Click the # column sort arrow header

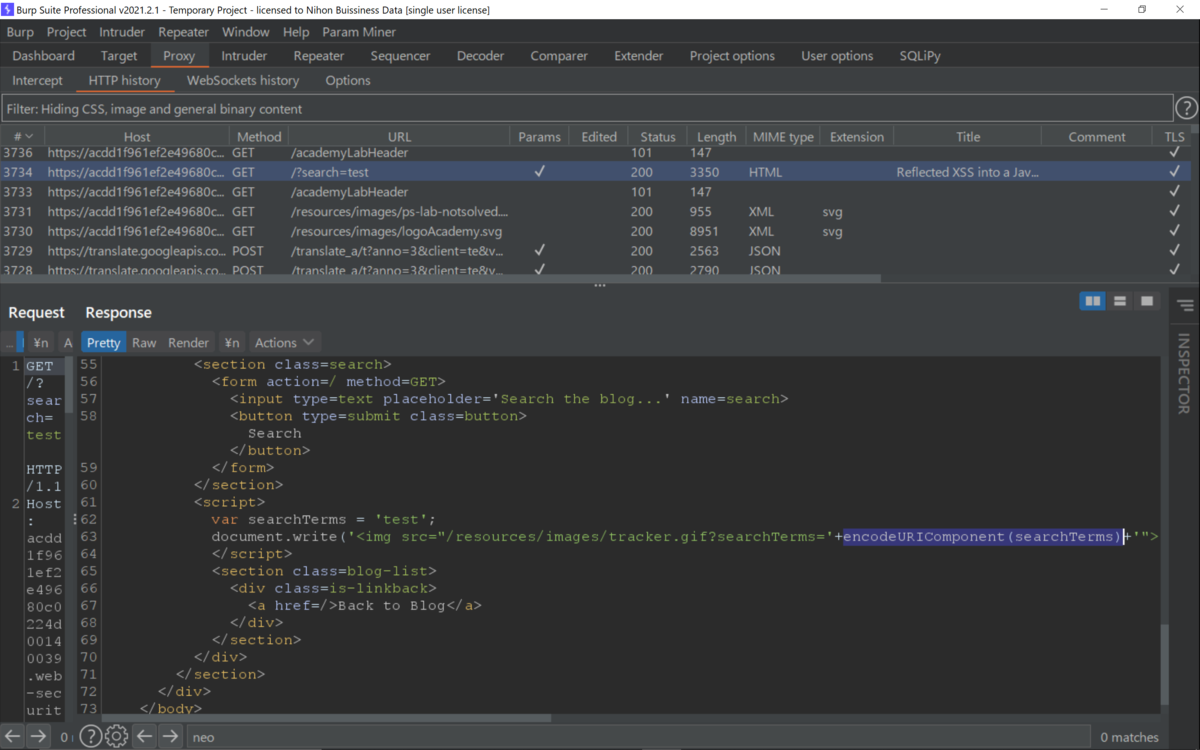23,136
